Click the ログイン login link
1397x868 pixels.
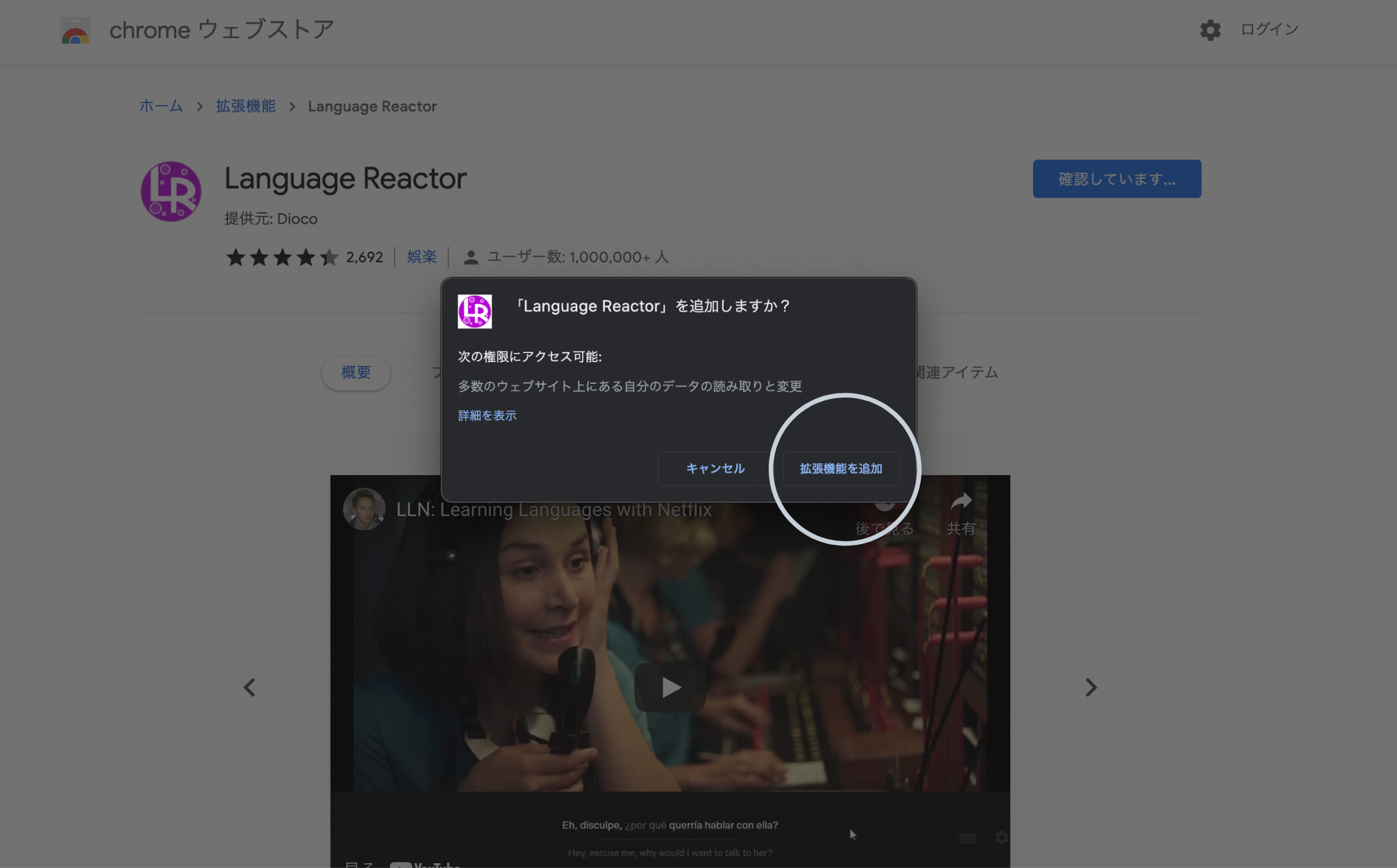coord(1269,29)
